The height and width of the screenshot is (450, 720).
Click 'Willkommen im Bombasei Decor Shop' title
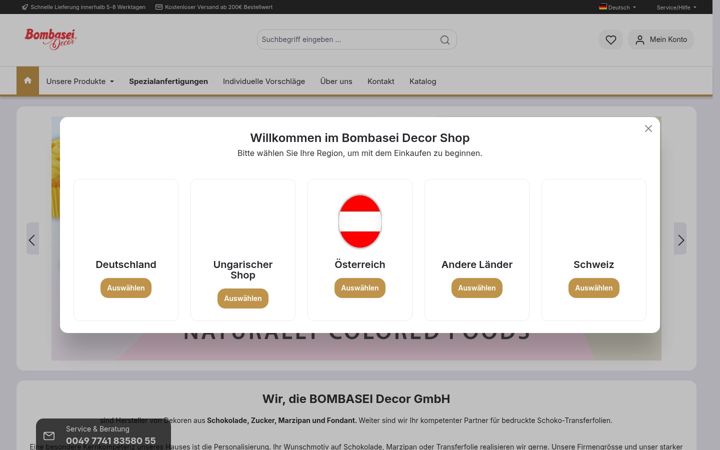360,138
